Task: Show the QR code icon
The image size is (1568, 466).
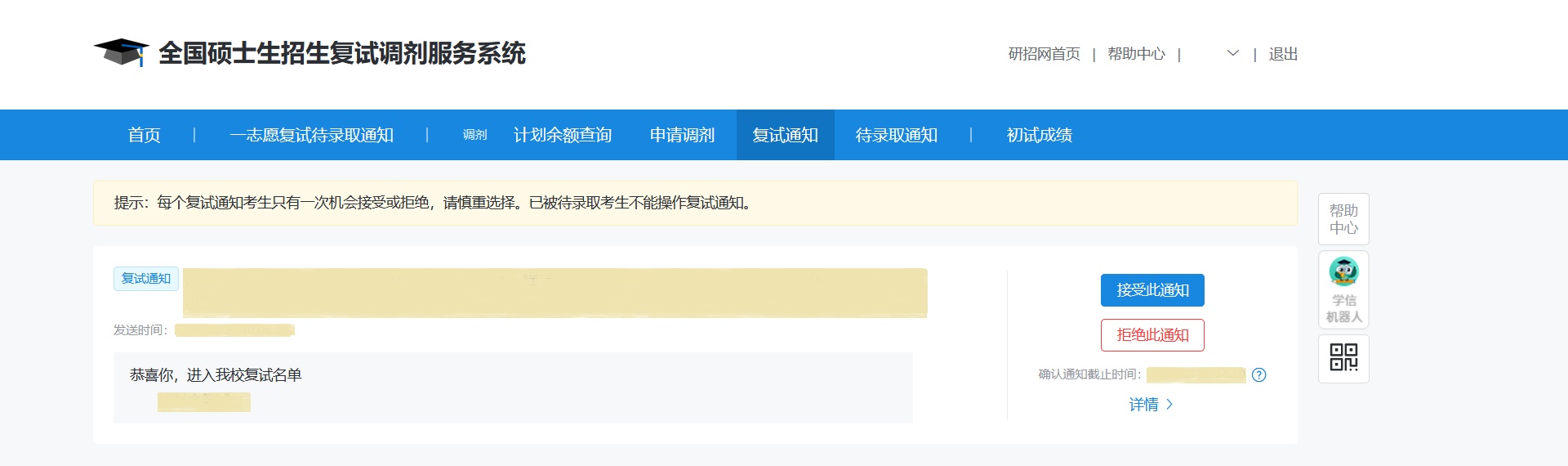Action: point(1343,358)
